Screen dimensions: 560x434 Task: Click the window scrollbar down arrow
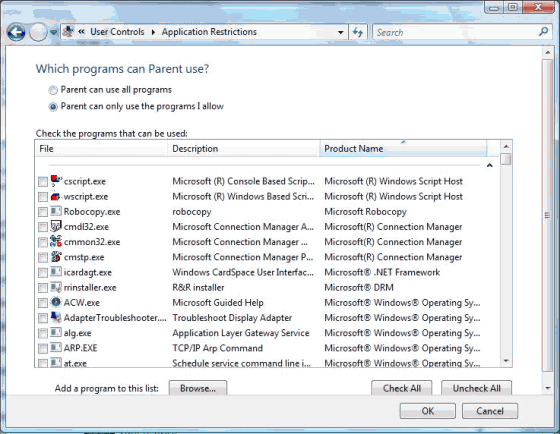[548, 388]
